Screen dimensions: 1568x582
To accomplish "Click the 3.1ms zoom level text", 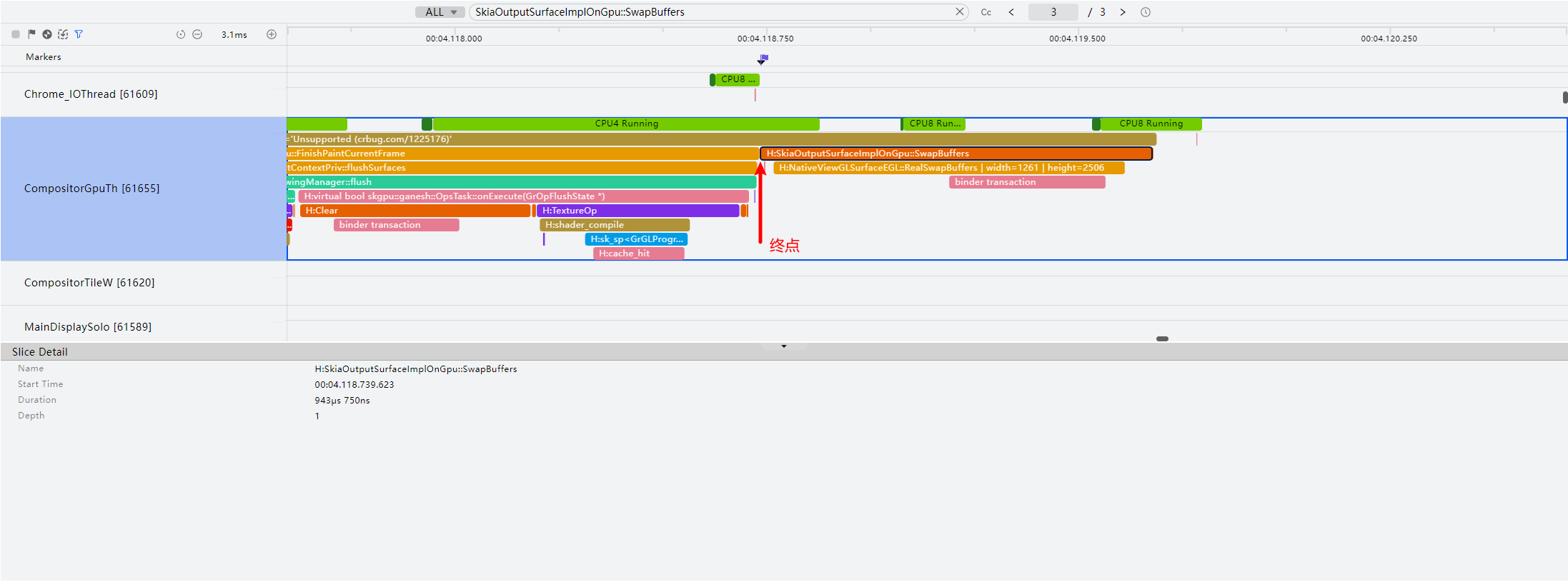I will pos(234,34).
